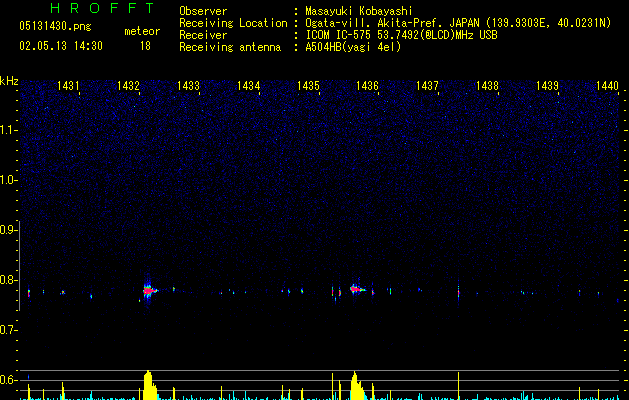Click the meteor count value 18
The image size is (629, 400).
pyautogui.click(x=145, y=46)
